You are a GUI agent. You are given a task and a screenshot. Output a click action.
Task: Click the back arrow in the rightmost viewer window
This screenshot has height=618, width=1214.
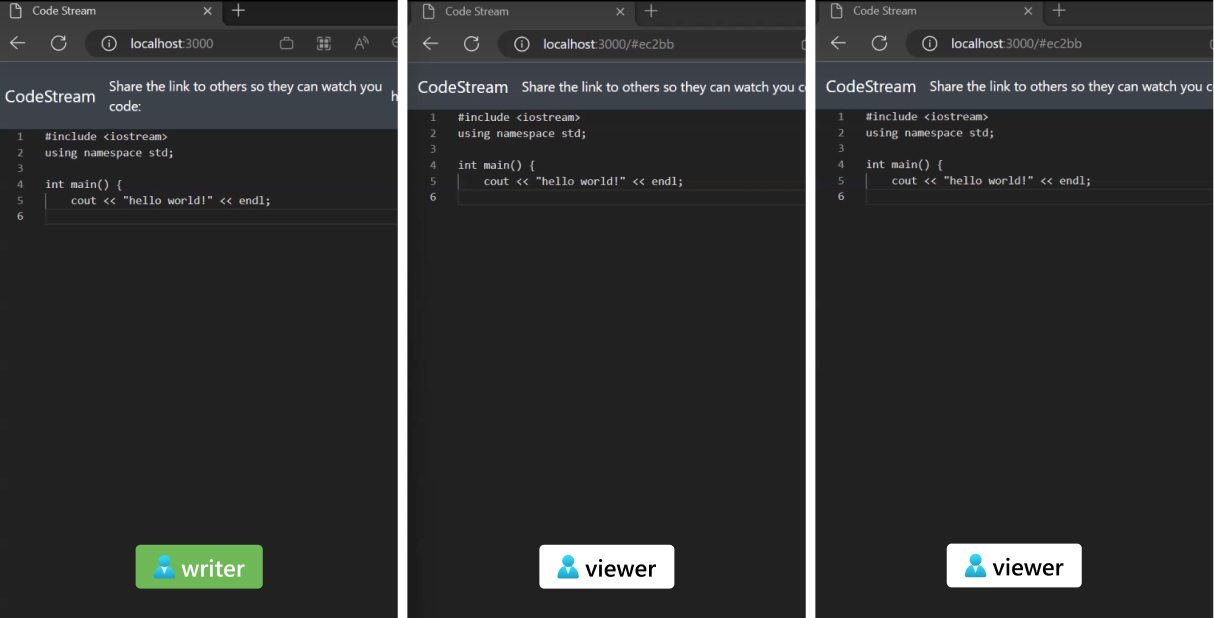tap(838, 43)
